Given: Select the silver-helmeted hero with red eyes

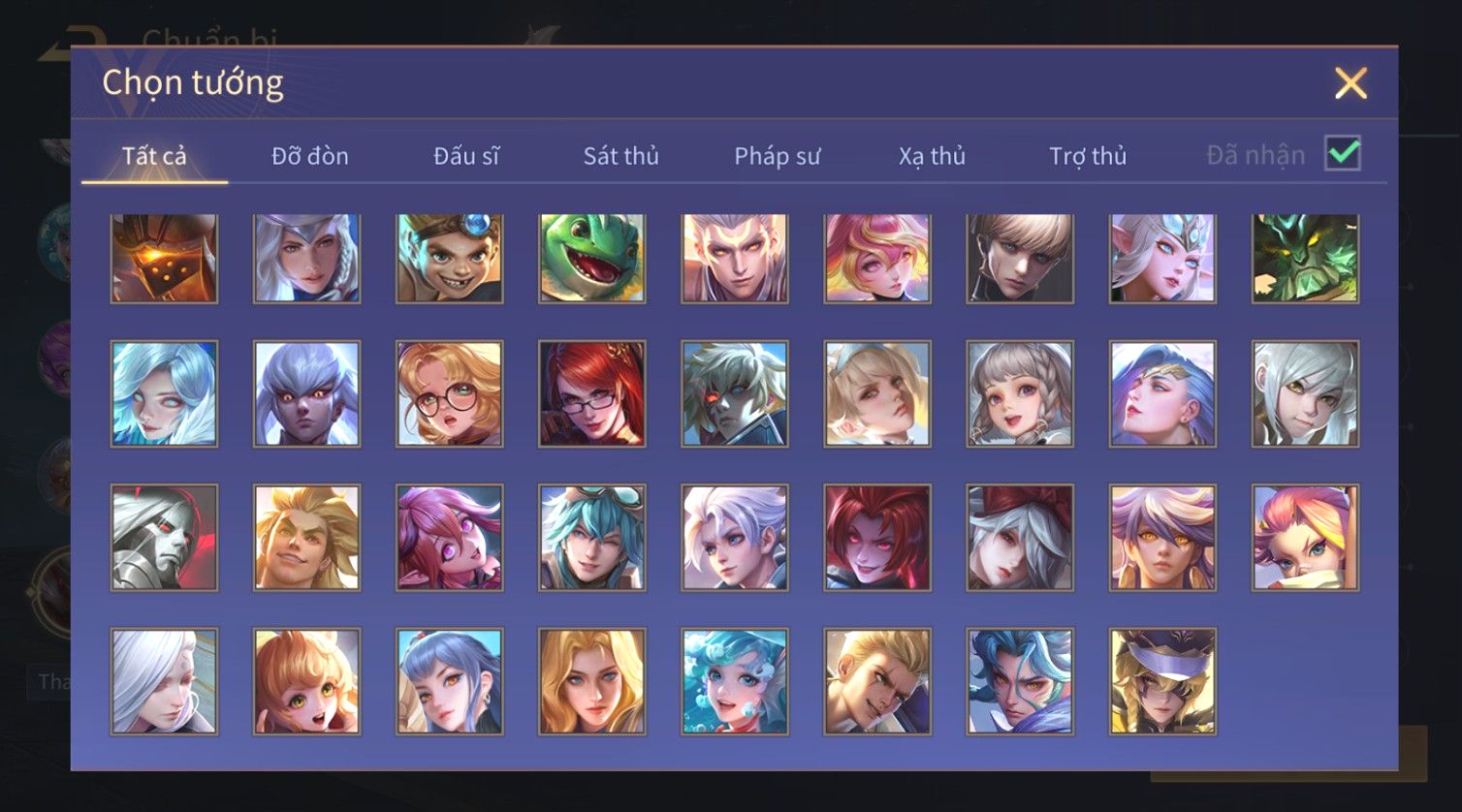Looking at the screenshot, I should (x=164, y=538).
